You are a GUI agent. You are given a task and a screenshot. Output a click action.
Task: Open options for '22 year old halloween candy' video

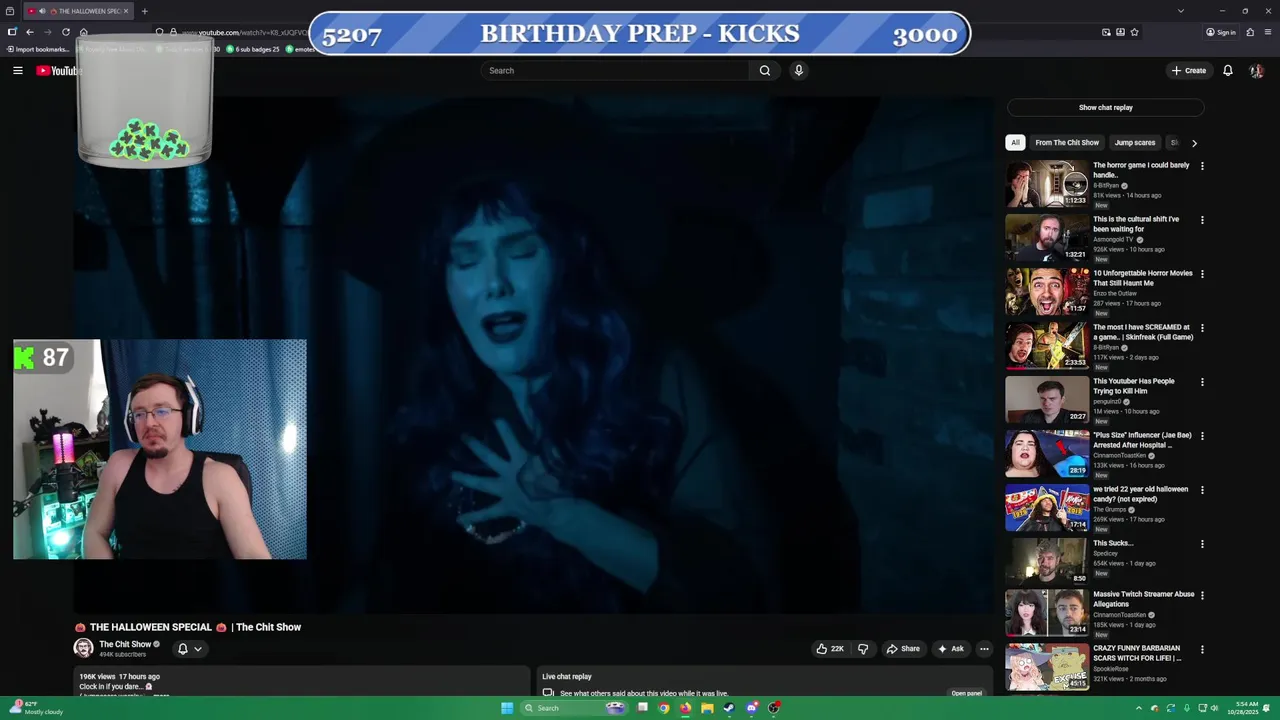(1202, 490)
